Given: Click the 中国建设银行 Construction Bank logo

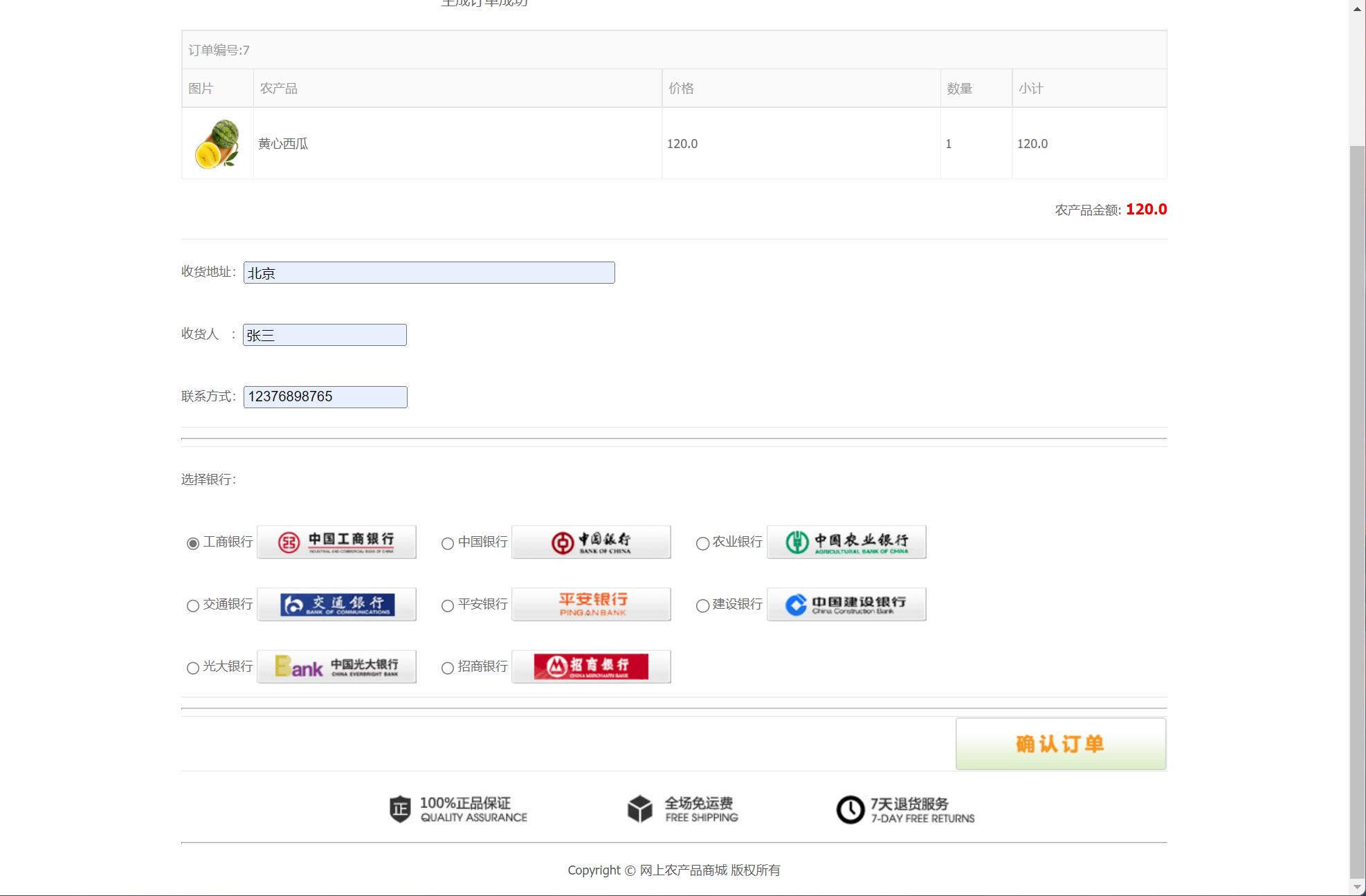Looking at the screenshot, I should point(846,604).
